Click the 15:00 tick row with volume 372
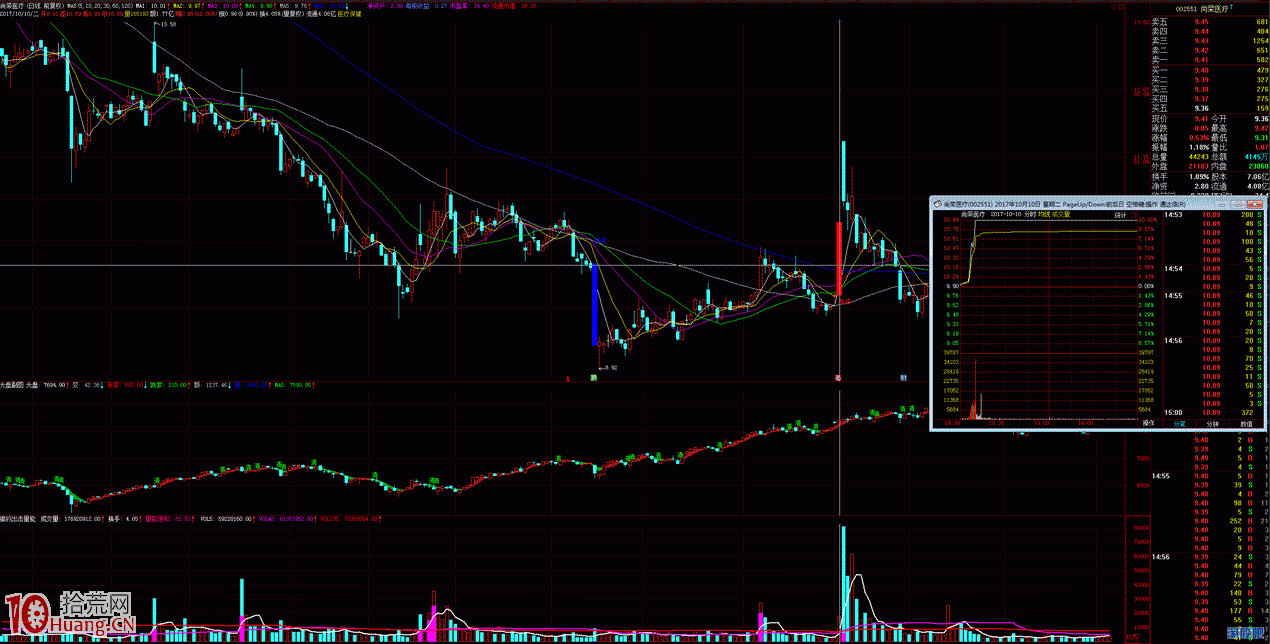The image size is (1270, 644). [x=1213, y=412]
